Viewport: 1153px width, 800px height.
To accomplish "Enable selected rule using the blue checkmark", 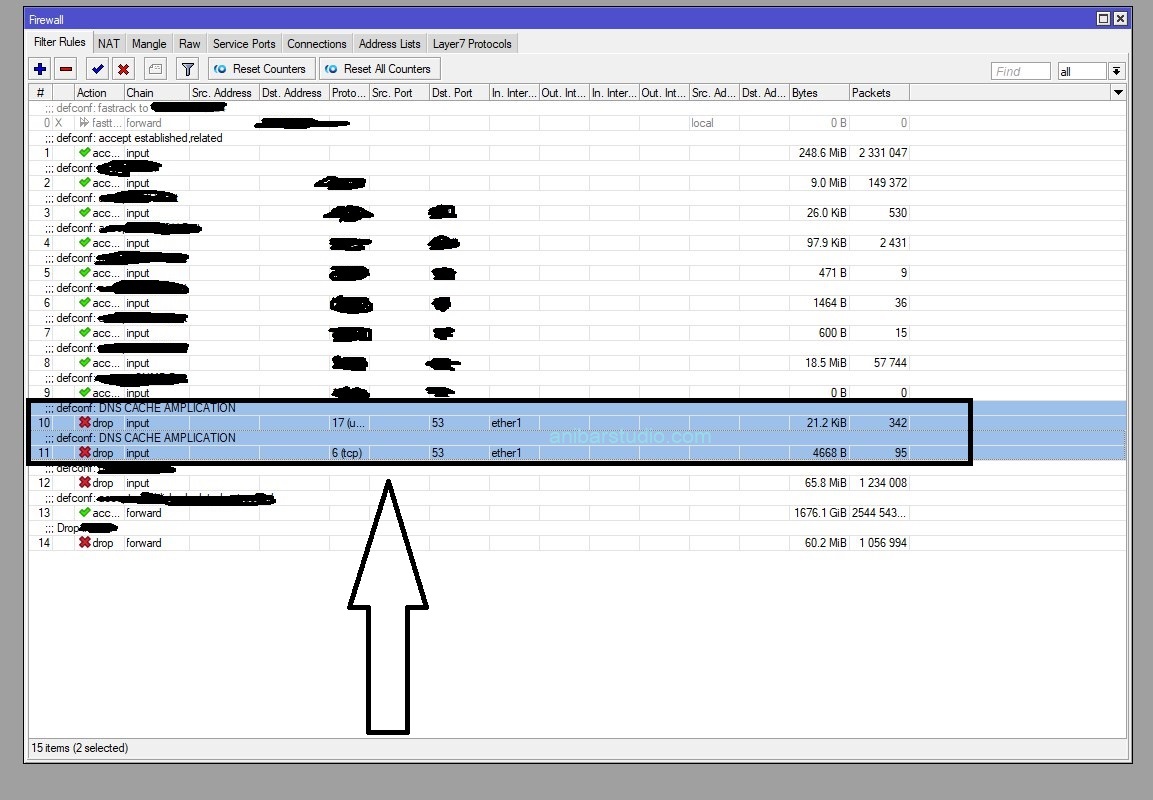I will (x=97, y=69).
